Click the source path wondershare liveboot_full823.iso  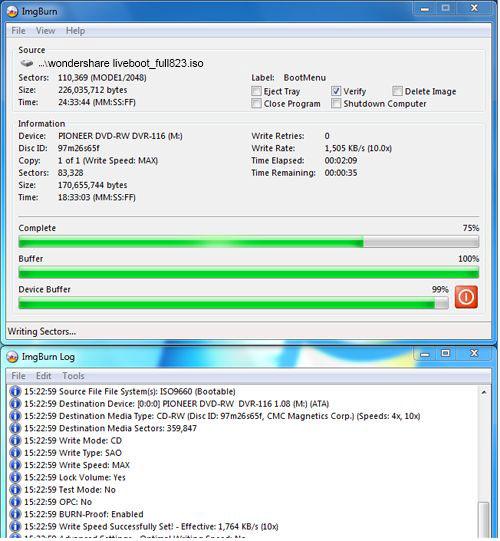pos(121,63)
